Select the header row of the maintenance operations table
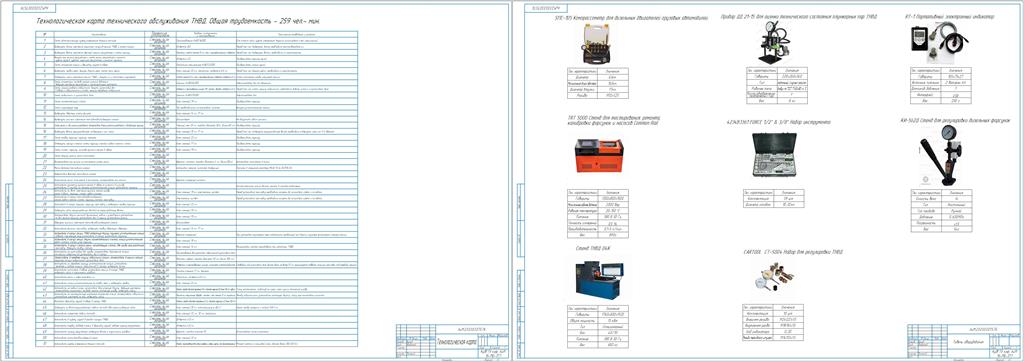Screen dimensions: 1024x362 point(196,32)
